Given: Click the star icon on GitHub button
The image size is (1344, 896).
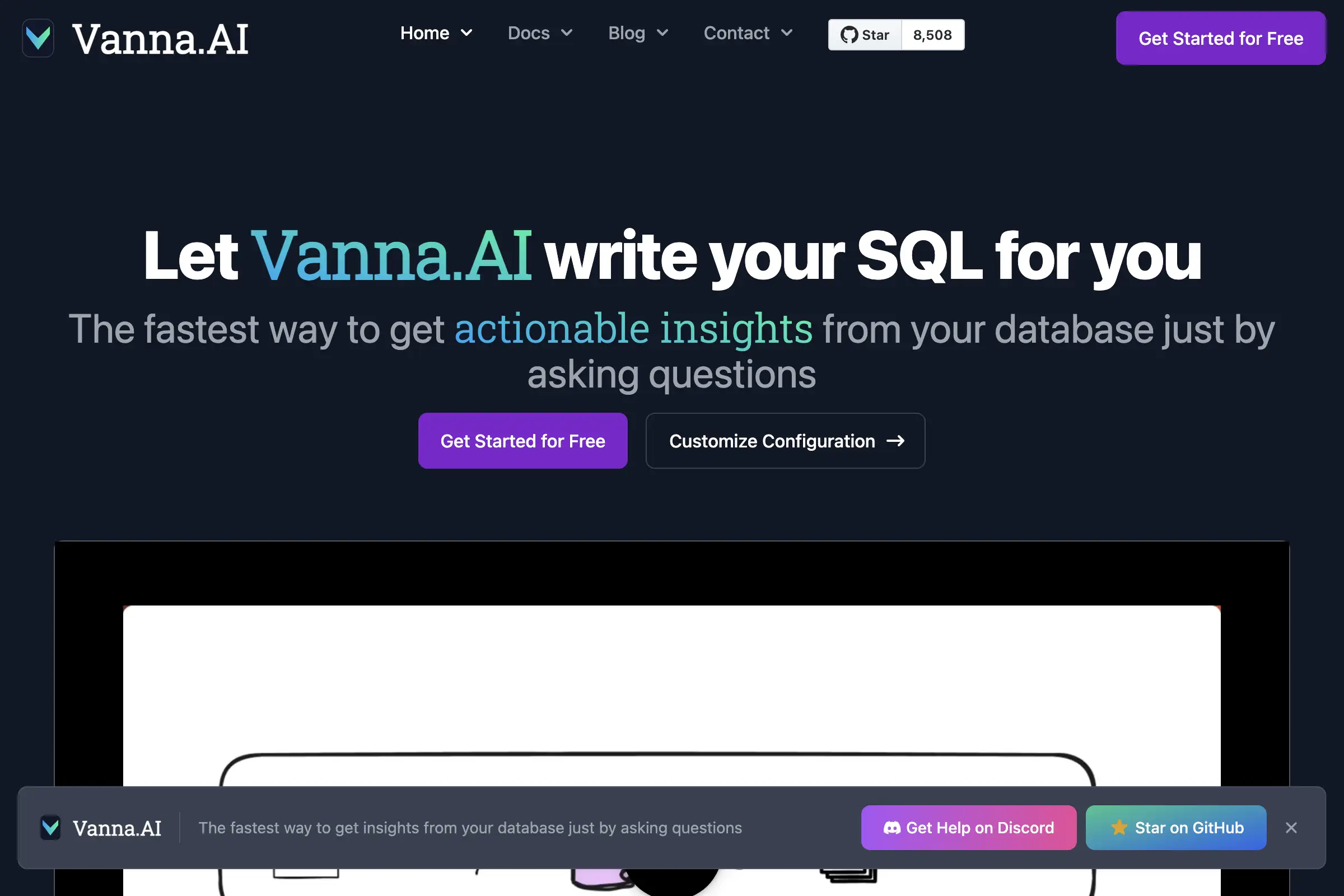Looking at the screenshot, I should [x=1119, y=828].
